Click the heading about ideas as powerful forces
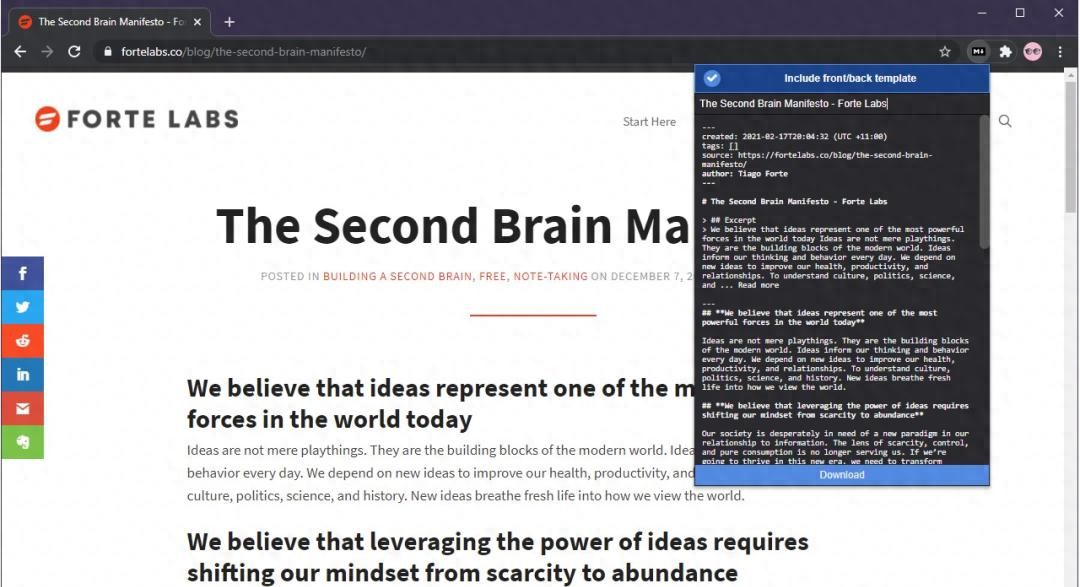Image resolution: width=1080 pixels, height=587 pixels. coord(441,404)
